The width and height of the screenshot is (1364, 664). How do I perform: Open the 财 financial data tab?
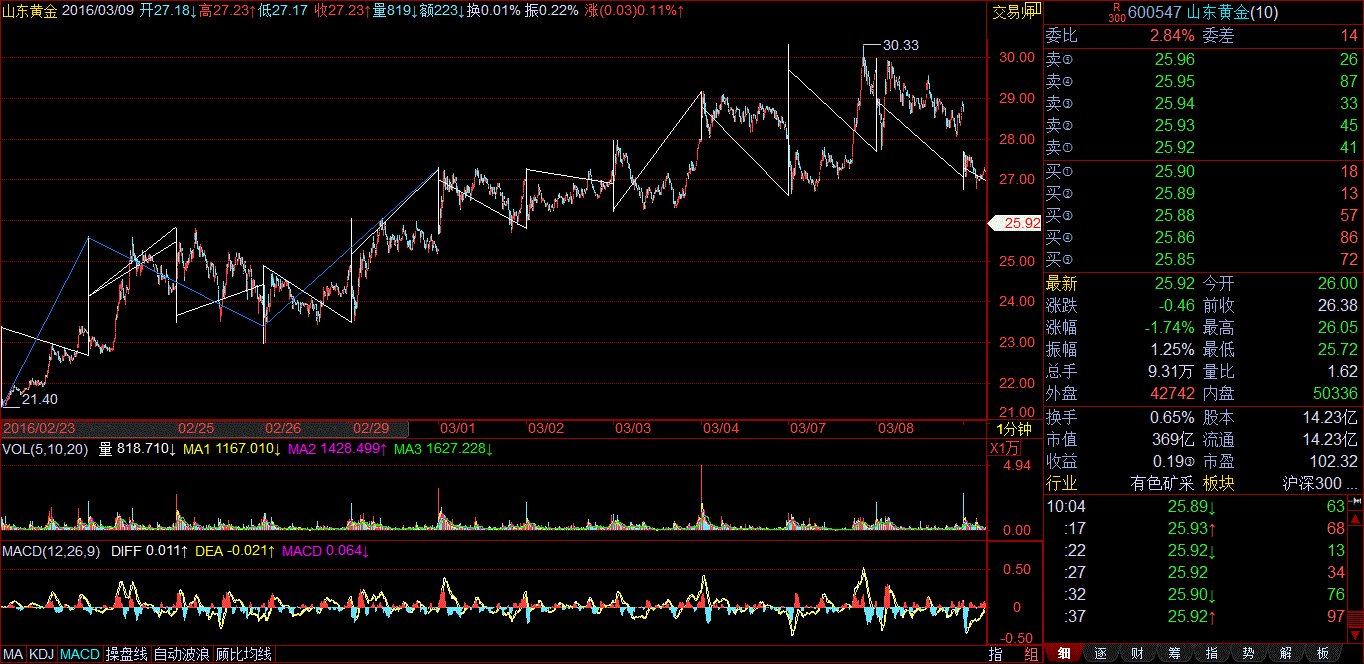1137,654
